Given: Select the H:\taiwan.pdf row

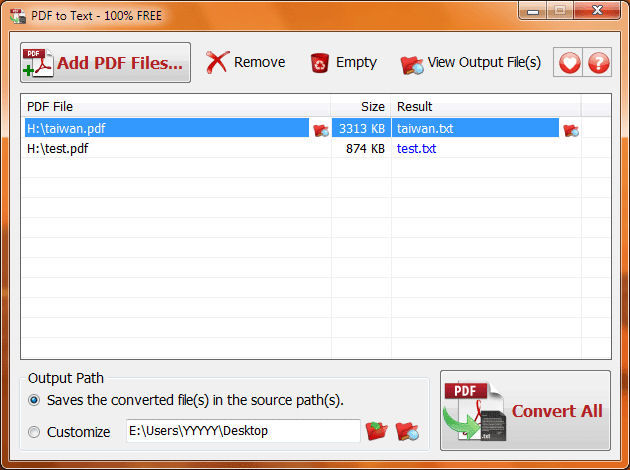Looking at the screenshot, I should (167, 128).
